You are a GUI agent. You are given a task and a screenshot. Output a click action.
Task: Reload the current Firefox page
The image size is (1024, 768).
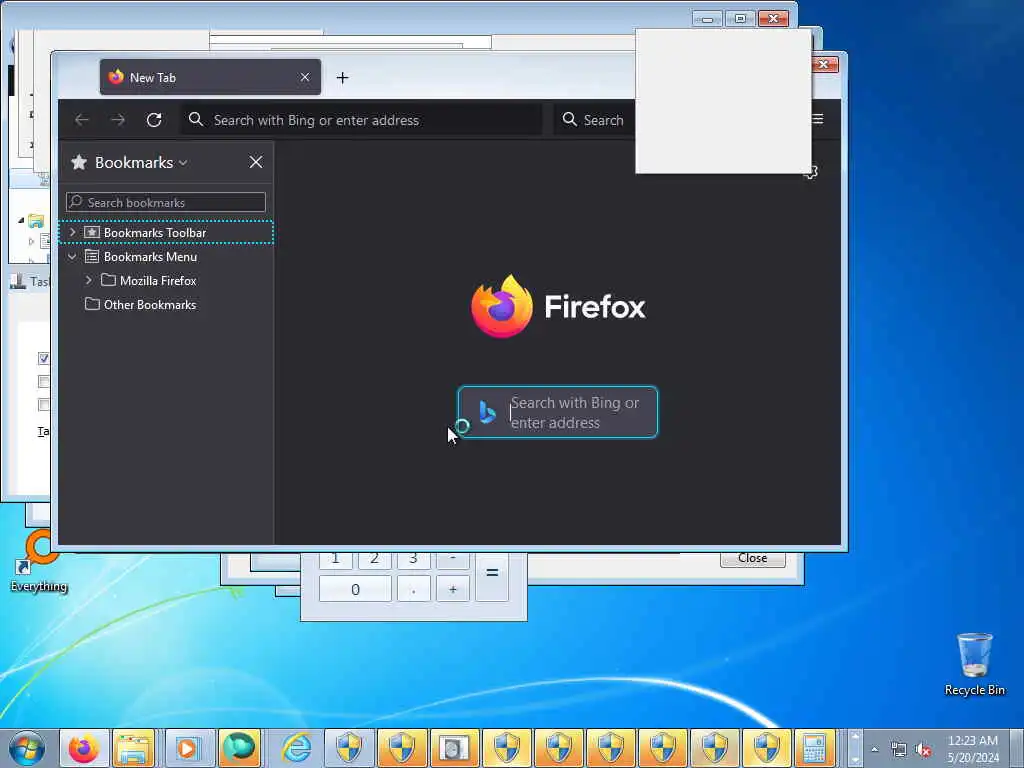[154, 120]
